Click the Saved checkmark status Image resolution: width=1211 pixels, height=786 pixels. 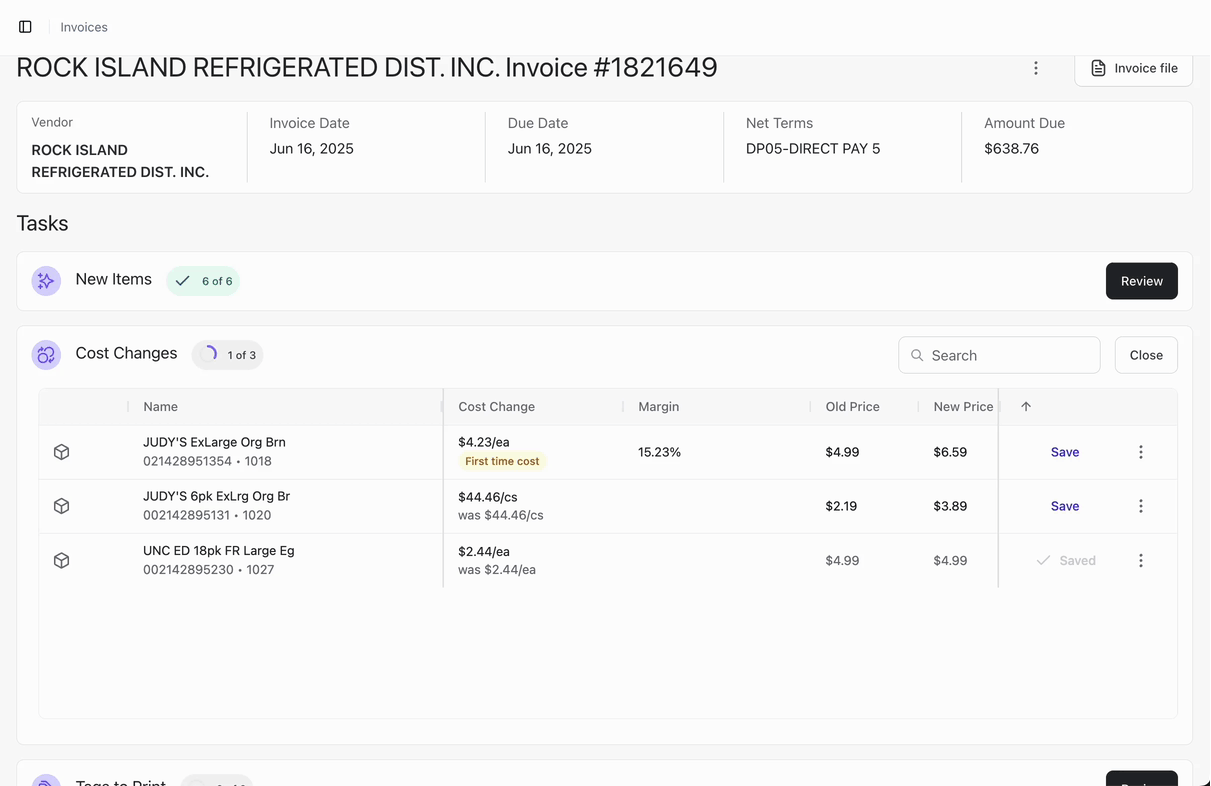[1066, 561]
